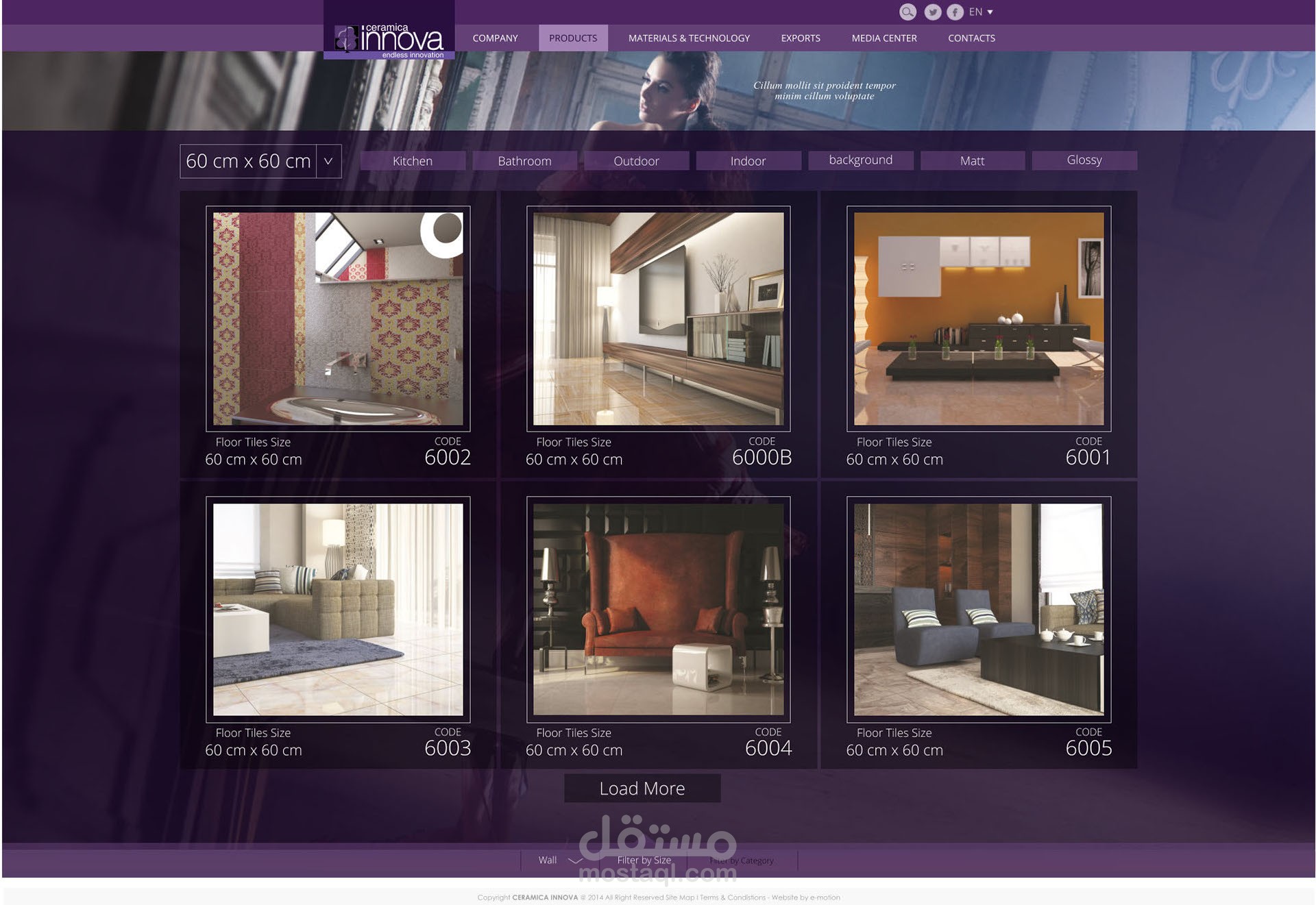
Task: Toggle the Glossy finish filter
Action: (1084, 160)
